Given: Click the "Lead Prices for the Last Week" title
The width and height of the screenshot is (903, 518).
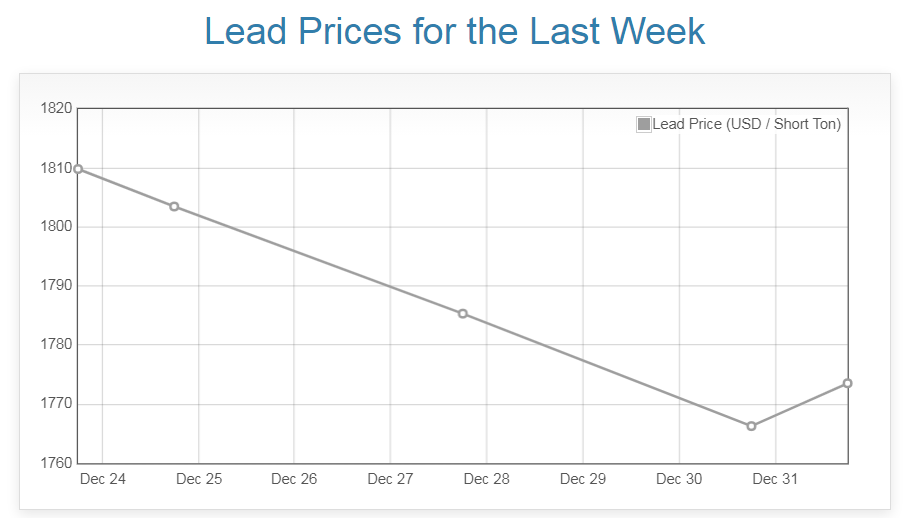Looking at the screenshot, I should pyautogui.click(x=455, y=31).
